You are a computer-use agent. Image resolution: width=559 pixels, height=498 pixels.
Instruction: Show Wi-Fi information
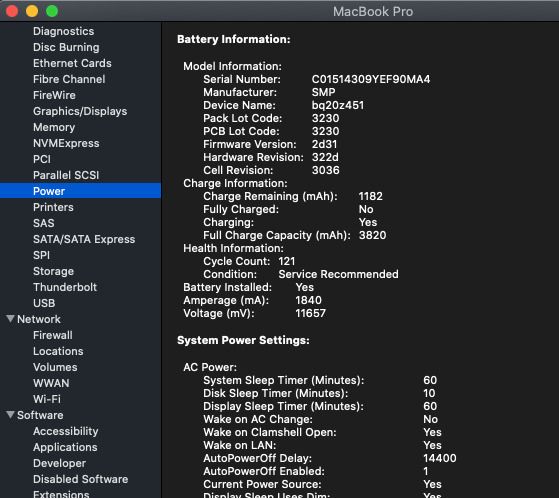point(47,399)
